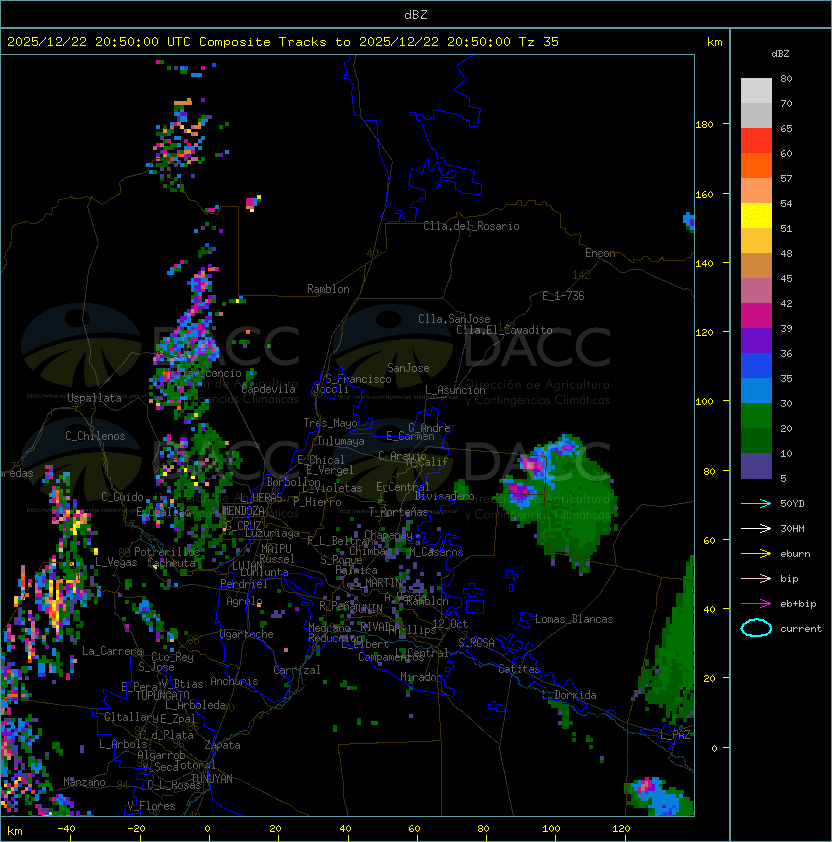The height and width of the screenshot is (842, 832).
Task: Click the 'eb+bip' legend label
Action: click(x=798, y=604)
